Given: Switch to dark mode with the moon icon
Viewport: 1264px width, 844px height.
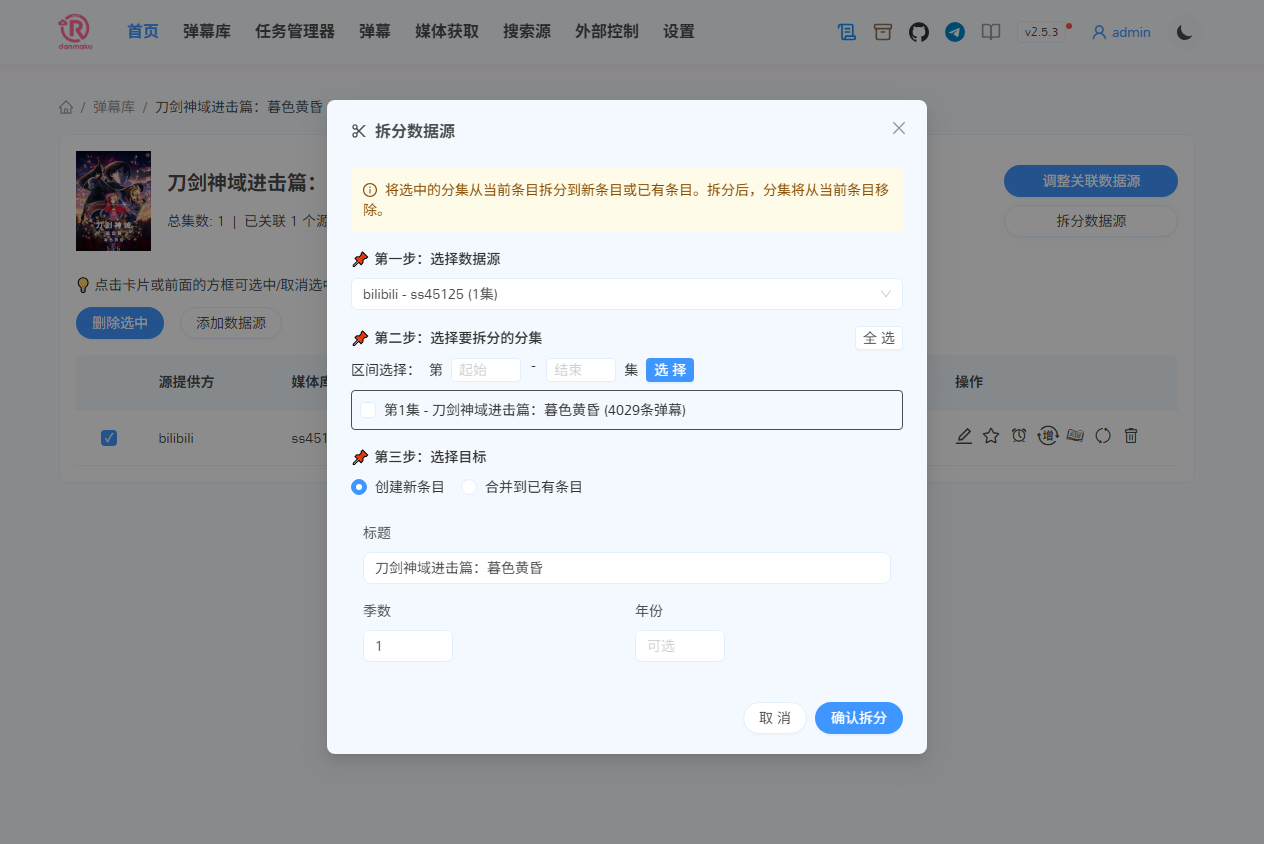Looking at the screenshot, I should [1184, 31].
